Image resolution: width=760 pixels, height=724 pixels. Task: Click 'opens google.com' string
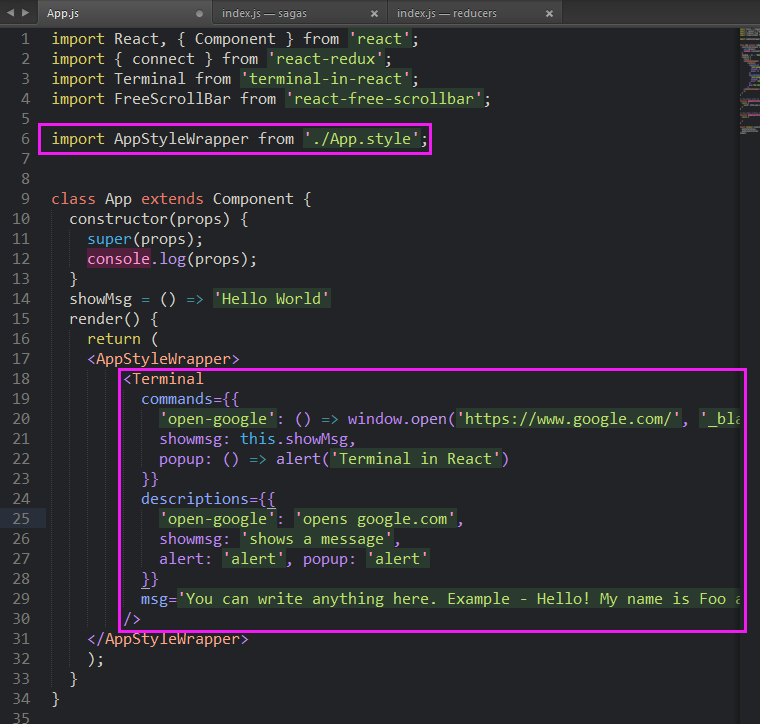(375, 519)
